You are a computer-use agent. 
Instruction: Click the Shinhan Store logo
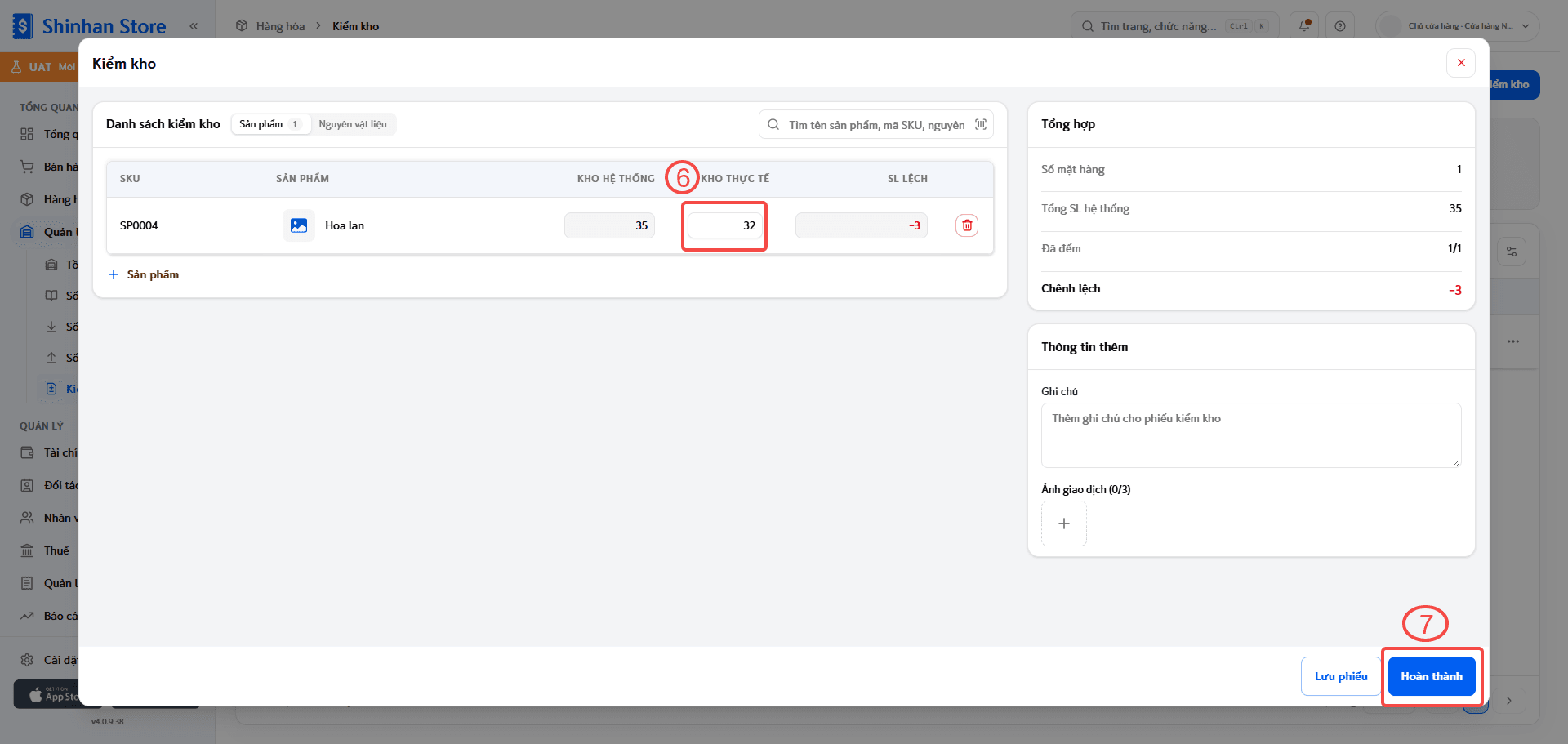tap(90, 26)
